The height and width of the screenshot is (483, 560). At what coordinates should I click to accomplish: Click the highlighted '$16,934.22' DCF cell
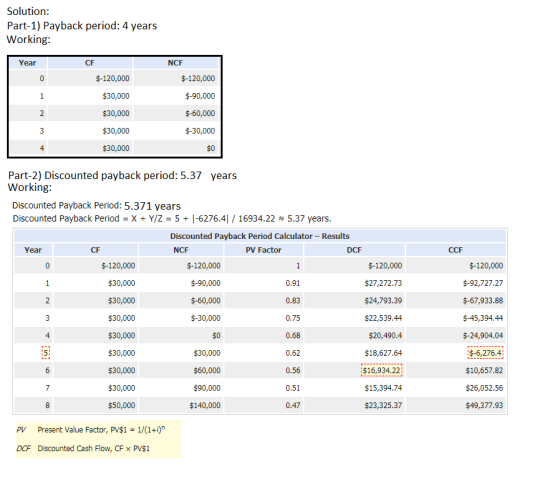(x=382, y=370)
